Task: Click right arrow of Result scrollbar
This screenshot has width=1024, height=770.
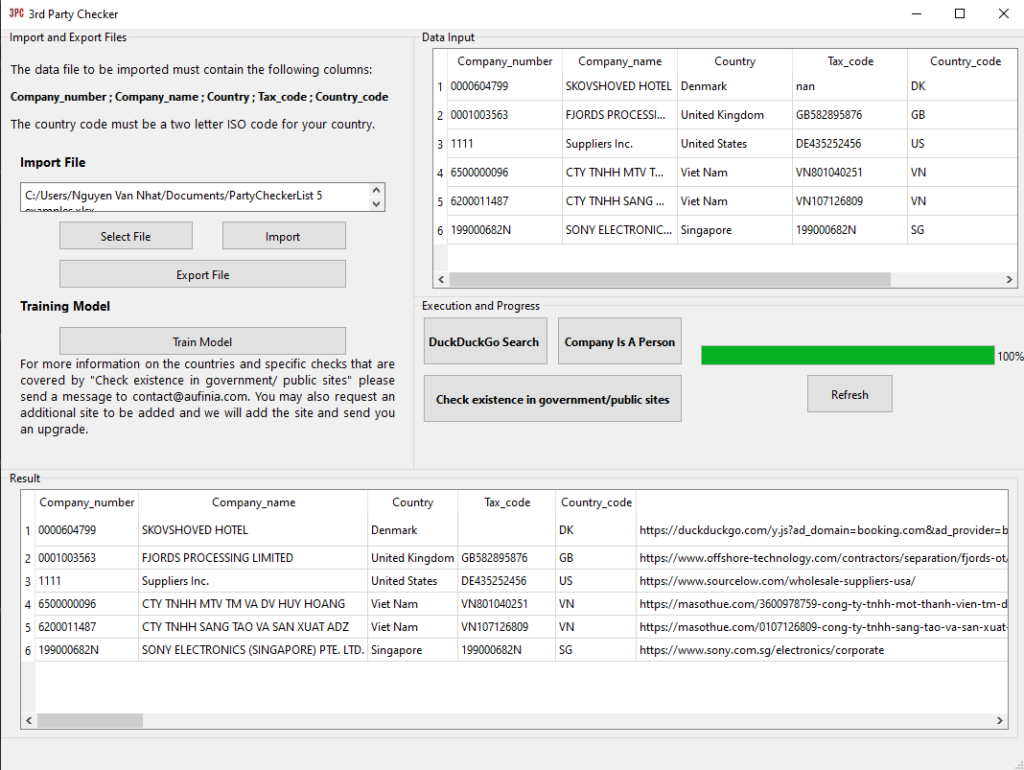Action: coord(1000,720)
